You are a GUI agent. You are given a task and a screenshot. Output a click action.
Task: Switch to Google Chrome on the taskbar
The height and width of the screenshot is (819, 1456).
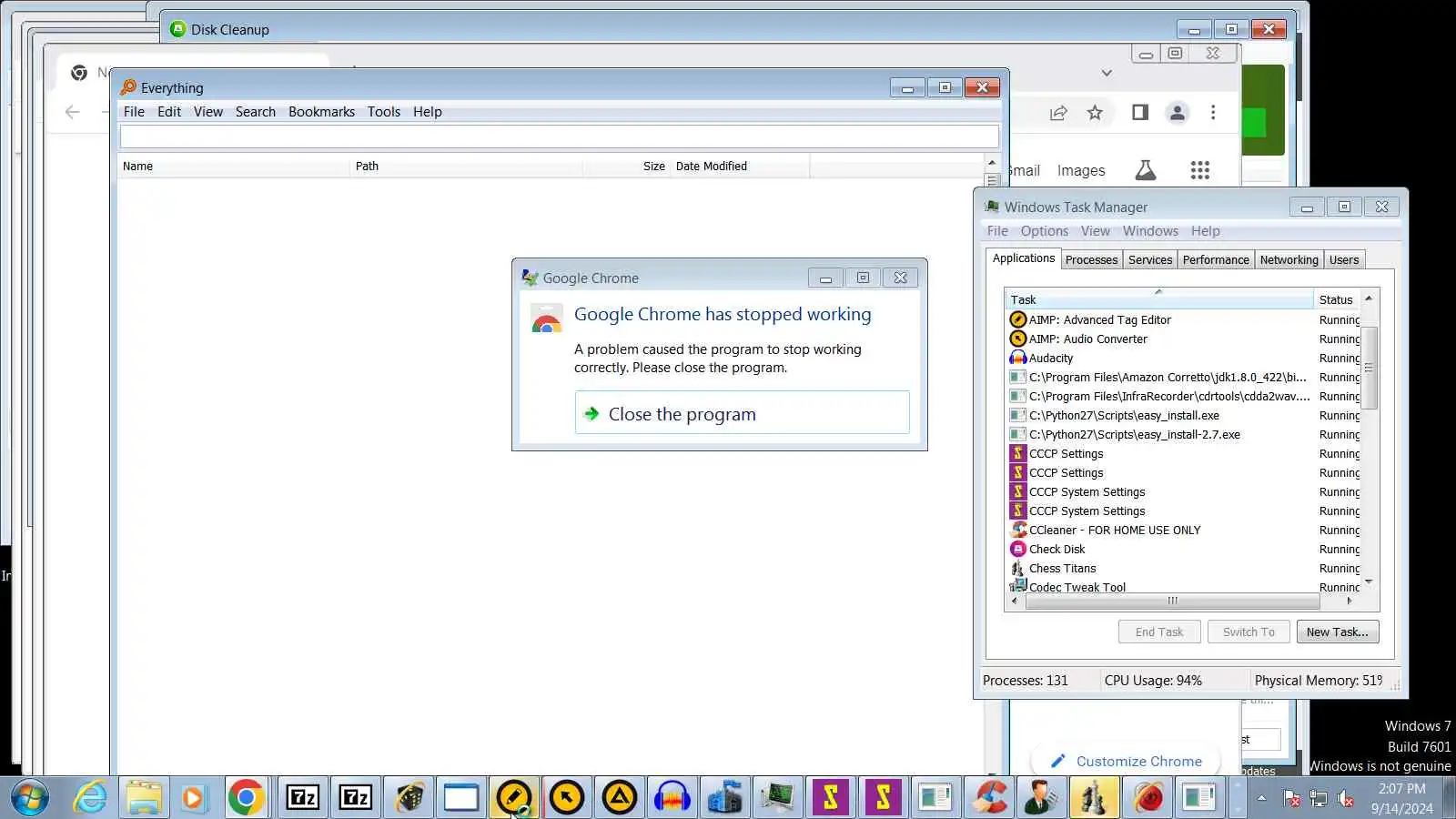(246, 798)
